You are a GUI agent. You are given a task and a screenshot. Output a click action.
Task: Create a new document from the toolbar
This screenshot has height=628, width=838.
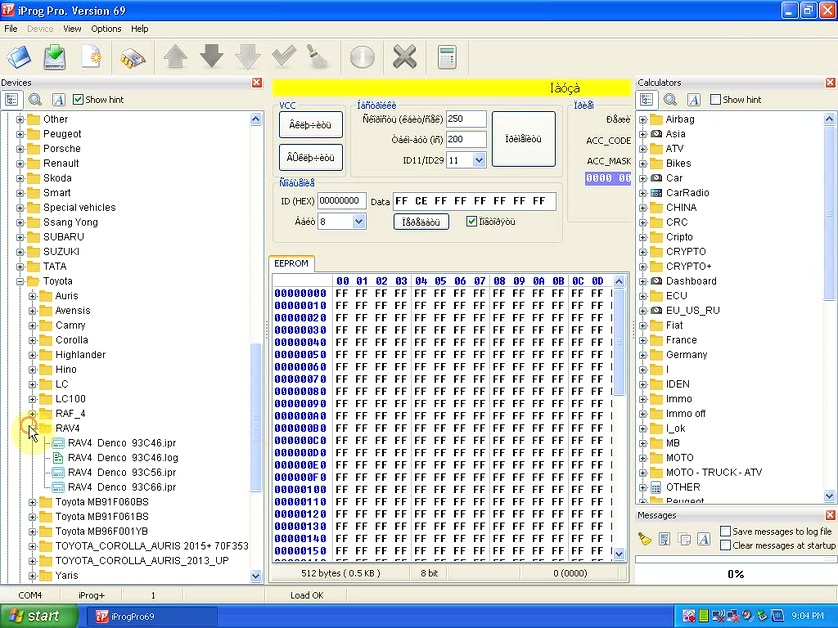[91, 57]
